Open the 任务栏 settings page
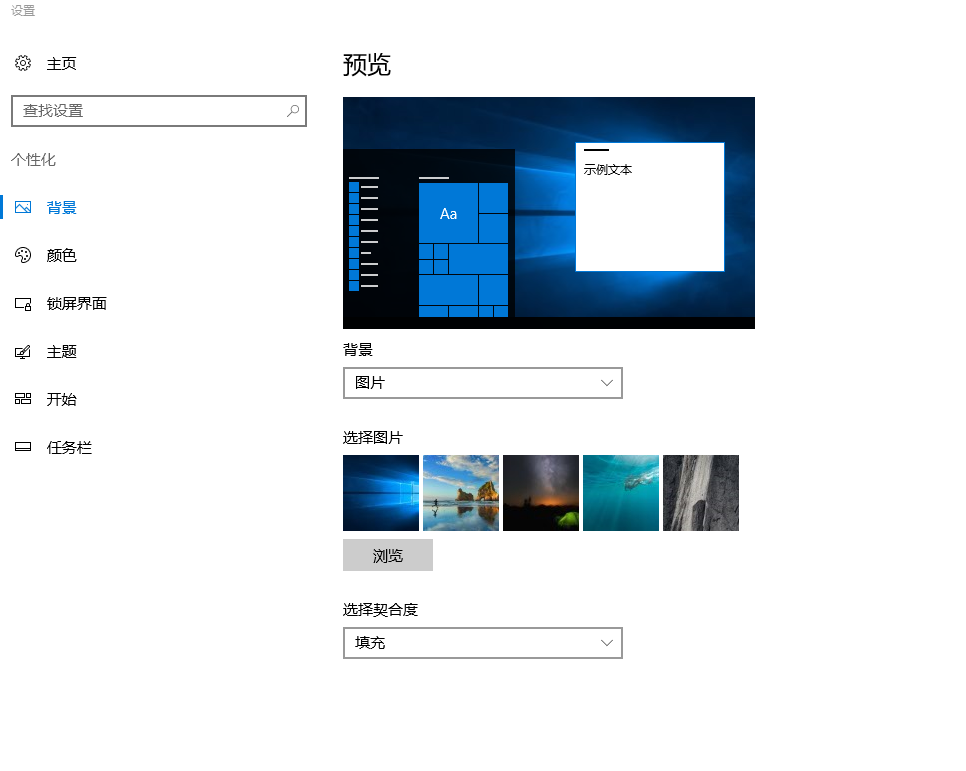Image resolution: width=966 pixels, height=771 pixels. [69, 447]
